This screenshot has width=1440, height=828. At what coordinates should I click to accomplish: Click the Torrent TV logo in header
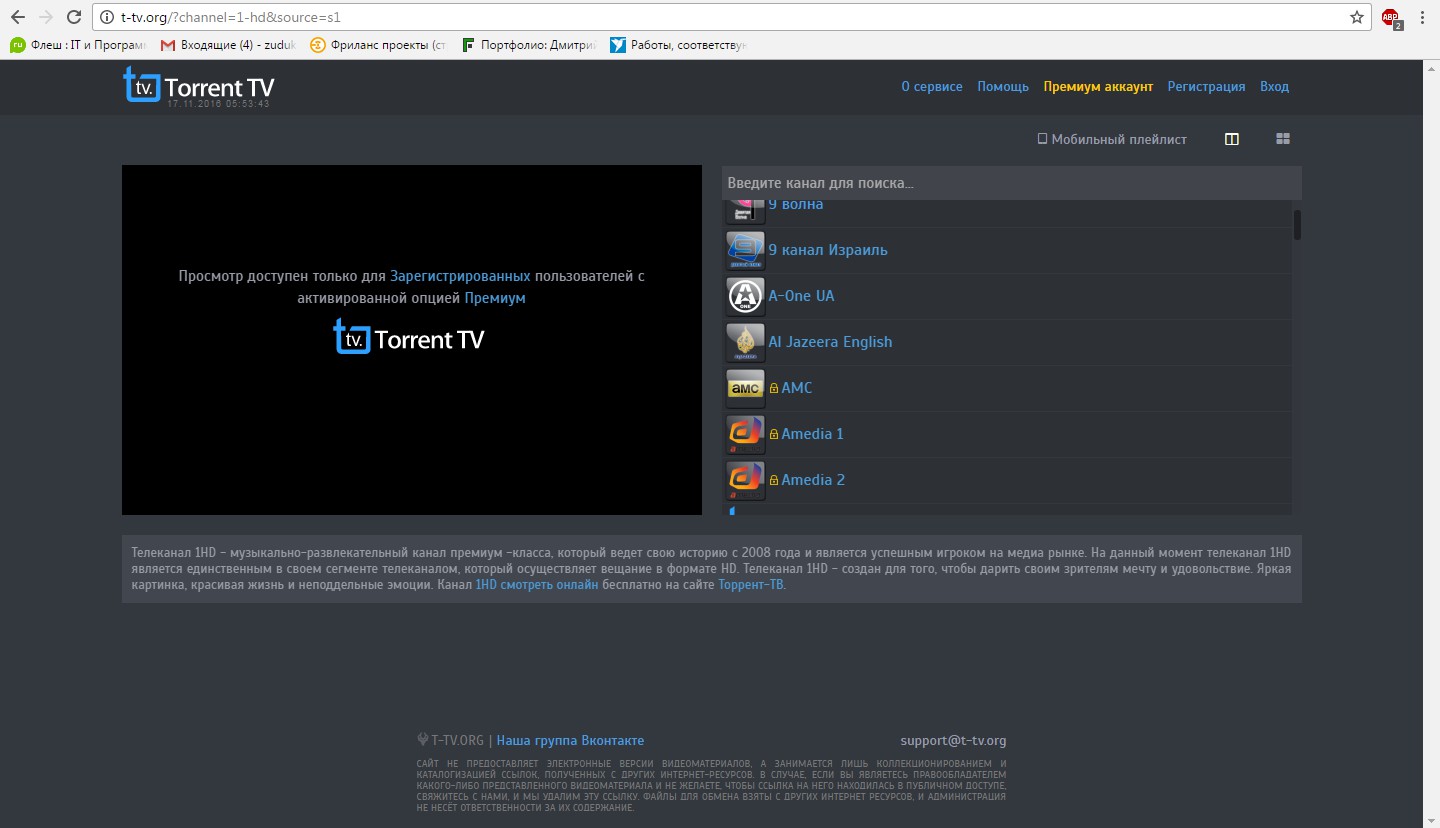coord(198,86)
